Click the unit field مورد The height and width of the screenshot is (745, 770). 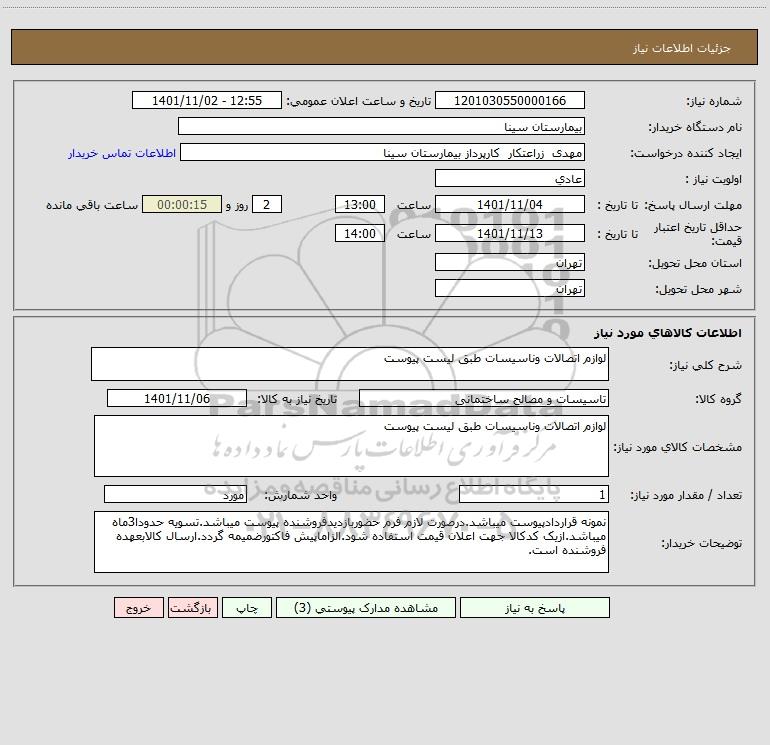point(175,495)
